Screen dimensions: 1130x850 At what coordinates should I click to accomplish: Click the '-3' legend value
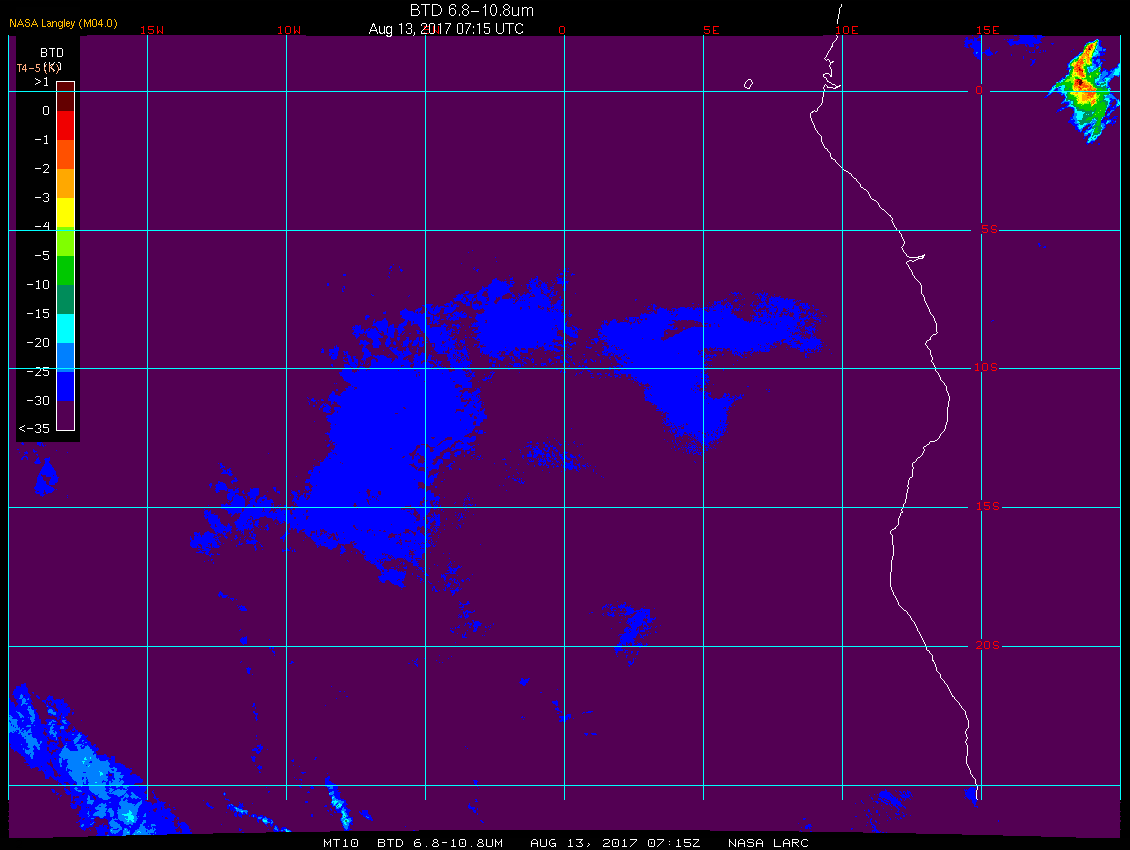[x=42, y=198]
